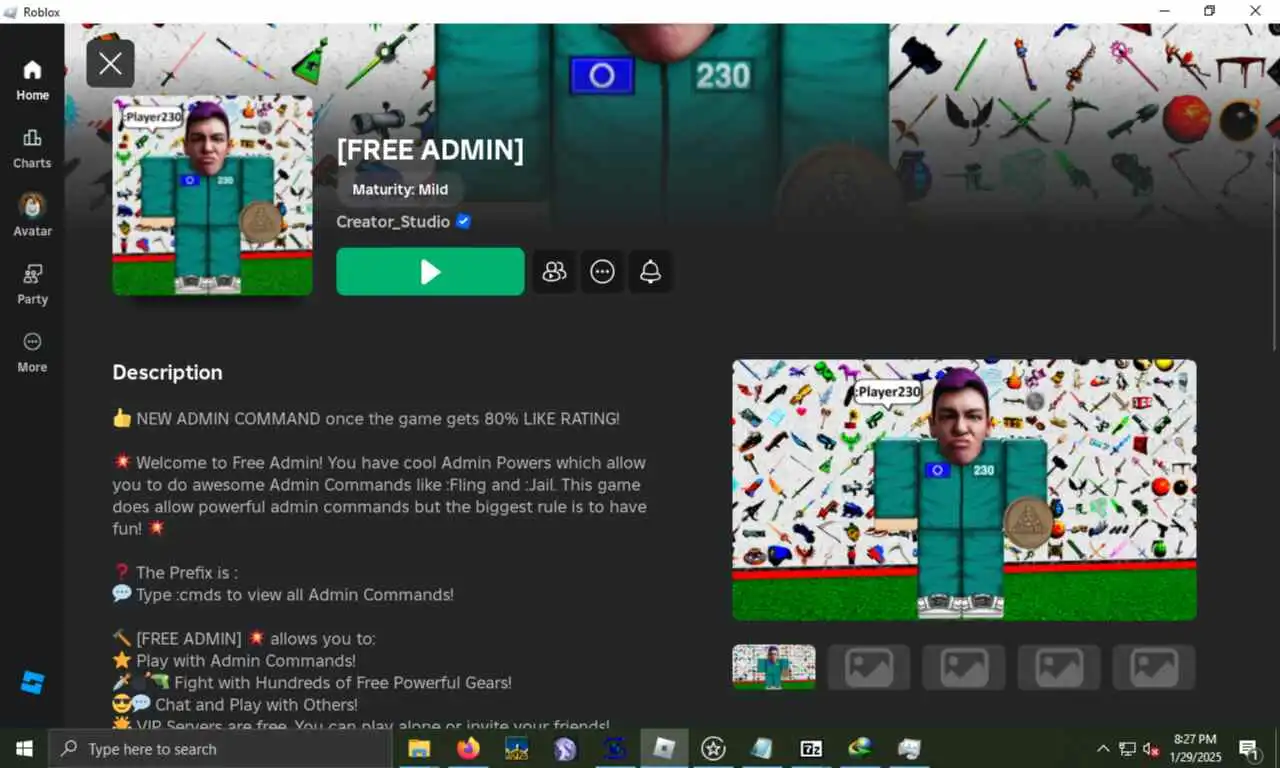Open Charts in the sidebar
This screenshot has height=768, width=1280.
tap(32, 148)
